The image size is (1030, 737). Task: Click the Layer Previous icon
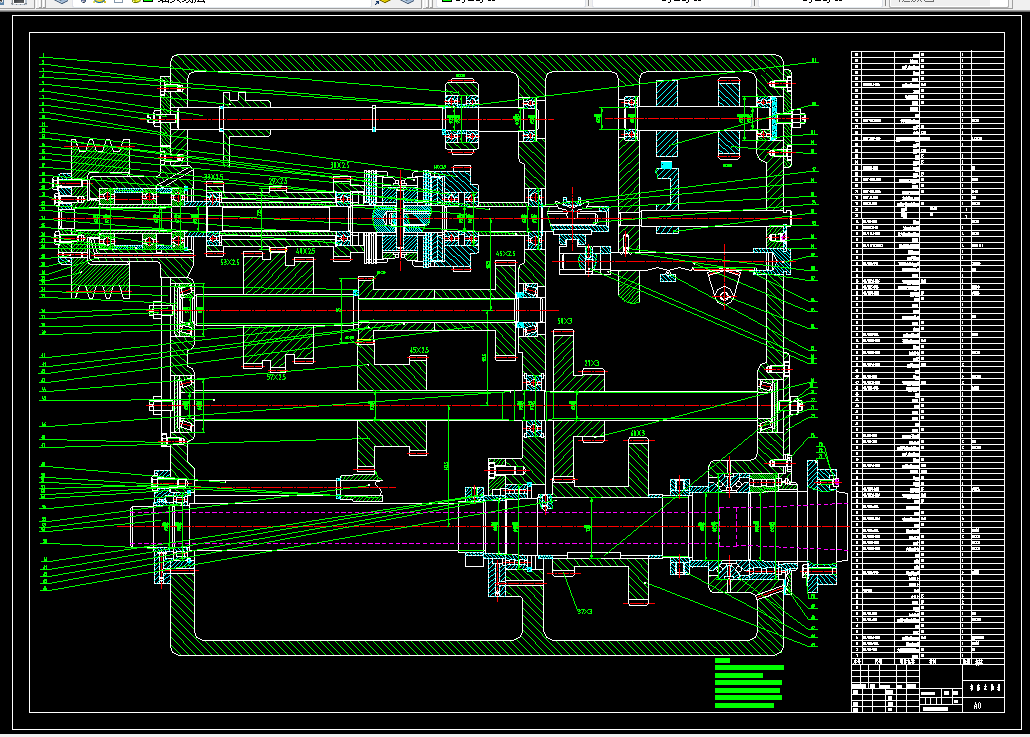[x=407, y=1]
